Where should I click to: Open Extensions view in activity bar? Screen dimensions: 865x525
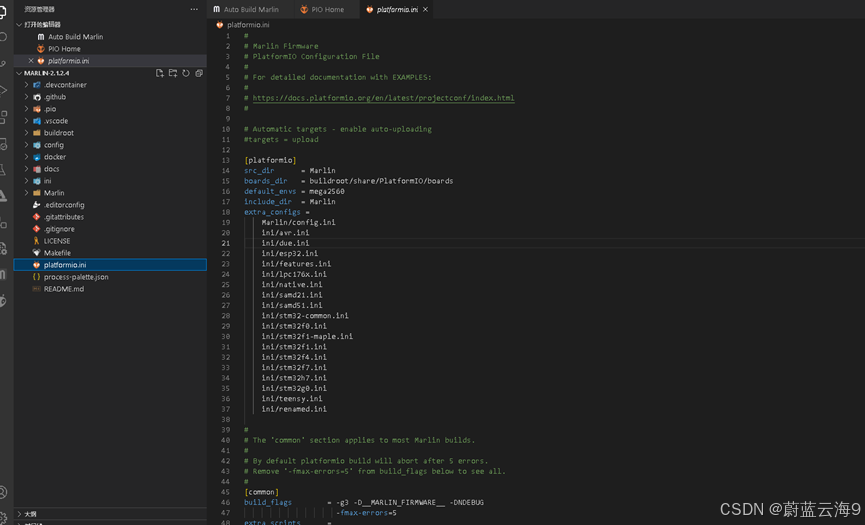(x=3, y=117)
